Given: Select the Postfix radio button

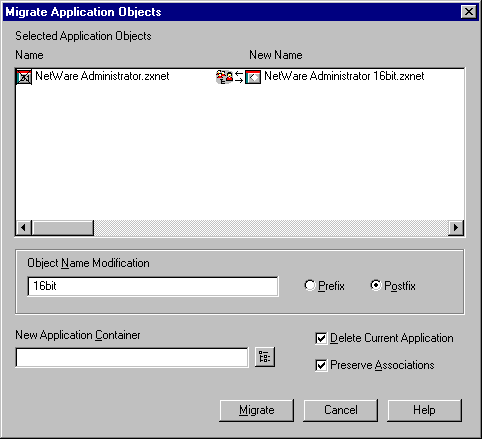Looking at the screenshot, I should (x=376, y=286).
